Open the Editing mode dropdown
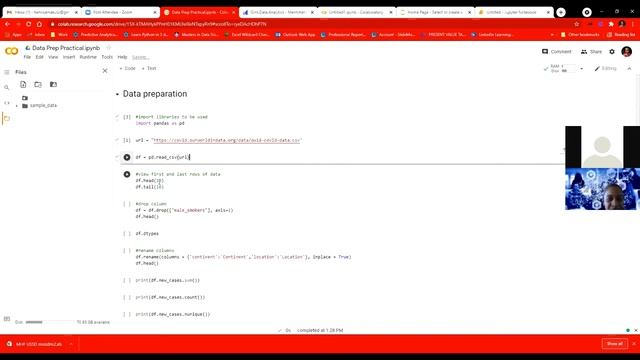Image resolution: width=640 pixels, height=360 pixels. tap(606, 69)
